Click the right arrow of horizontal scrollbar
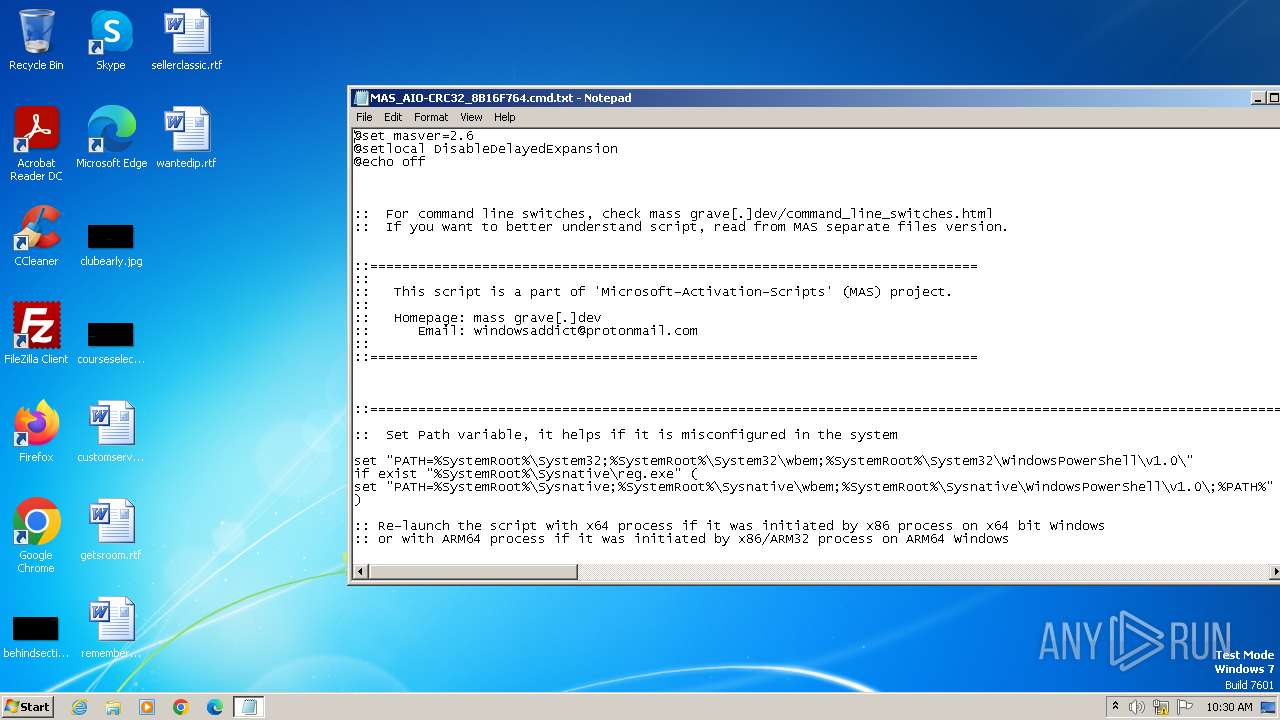This screenshot has width=1280, height=720. [1275, 571]
